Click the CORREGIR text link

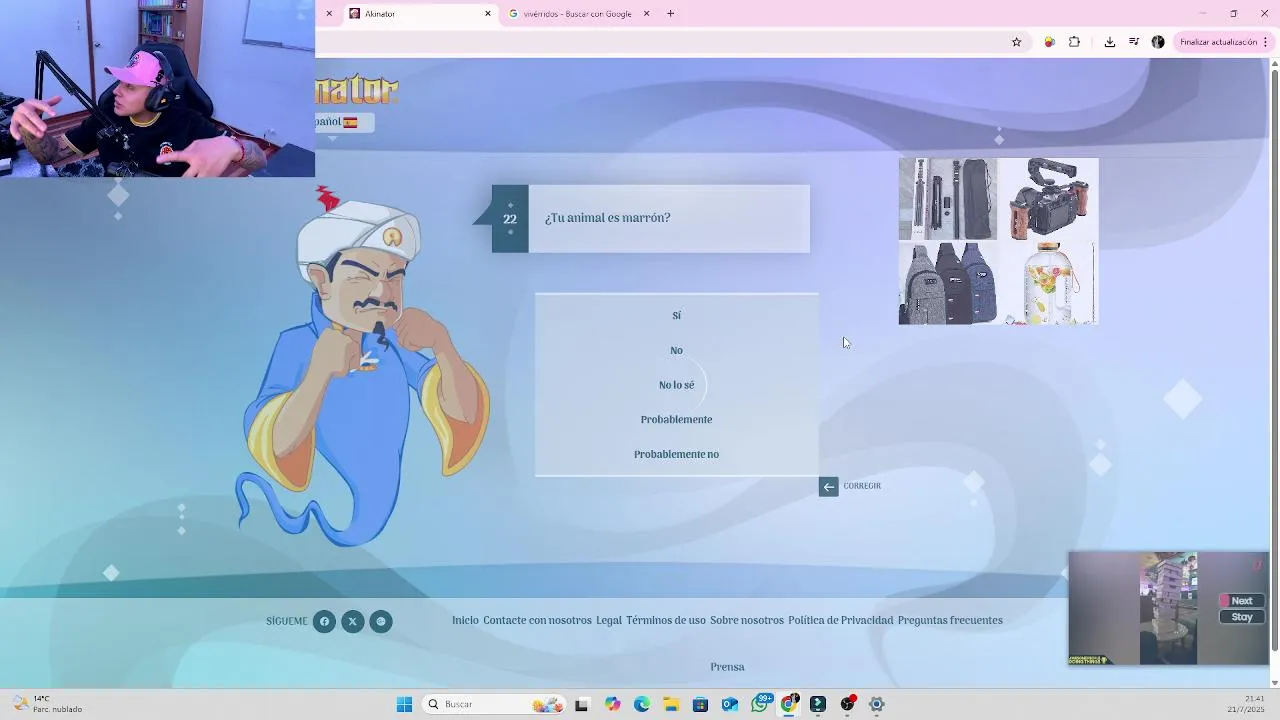862,486
